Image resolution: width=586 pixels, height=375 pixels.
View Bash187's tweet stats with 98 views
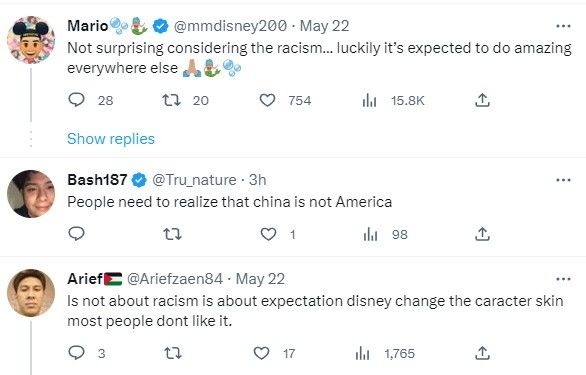370,234
